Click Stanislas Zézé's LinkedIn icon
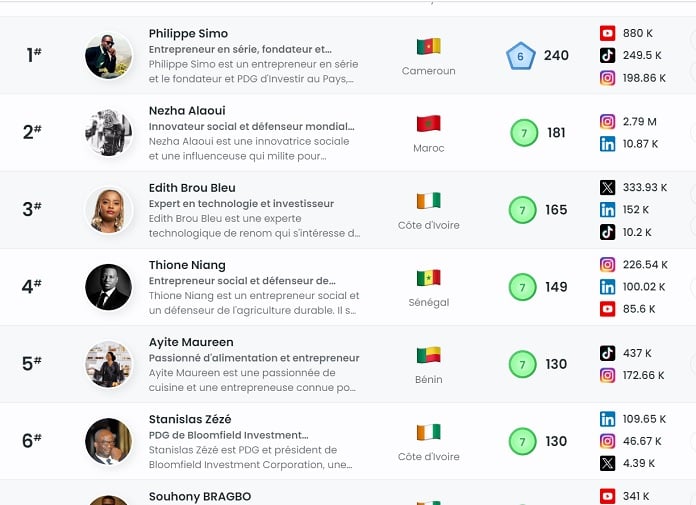Viewport: 696px width, 505px height. 607,419
